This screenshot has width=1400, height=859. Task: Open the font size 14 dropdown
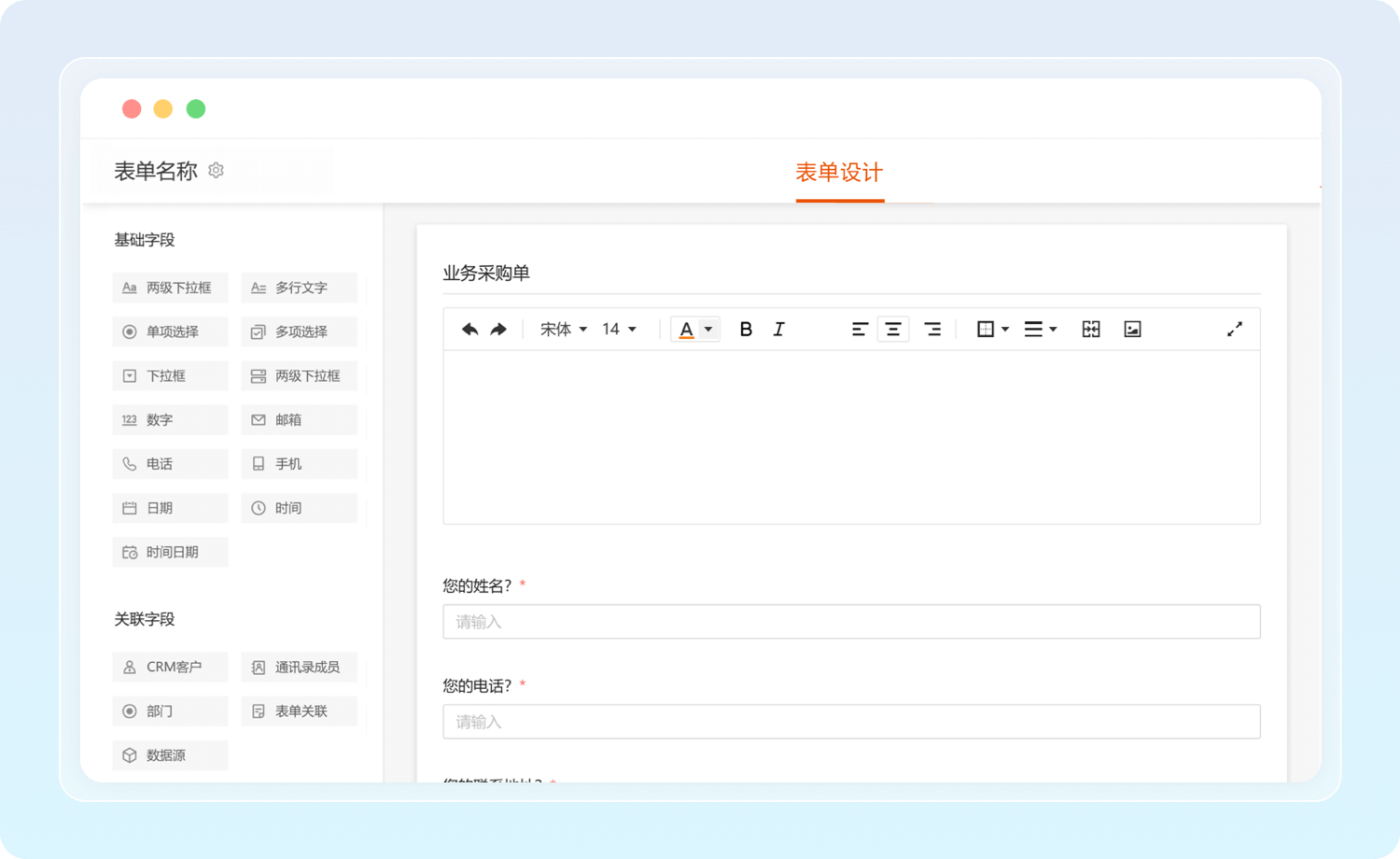coord(619,330)
